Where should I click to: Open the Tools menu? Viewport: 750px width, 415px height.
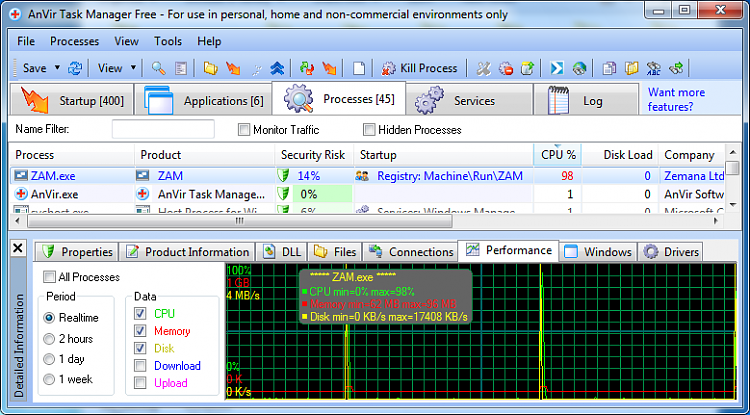168,41
